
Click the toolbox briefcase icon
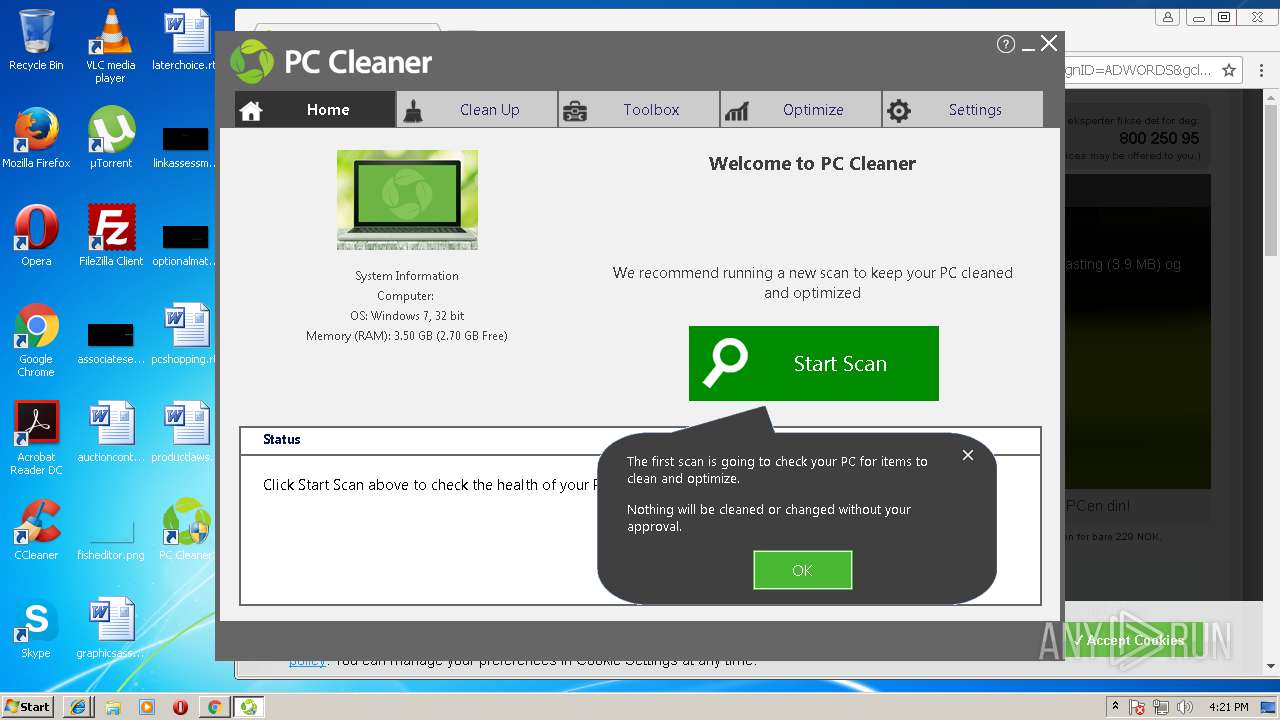575,111
